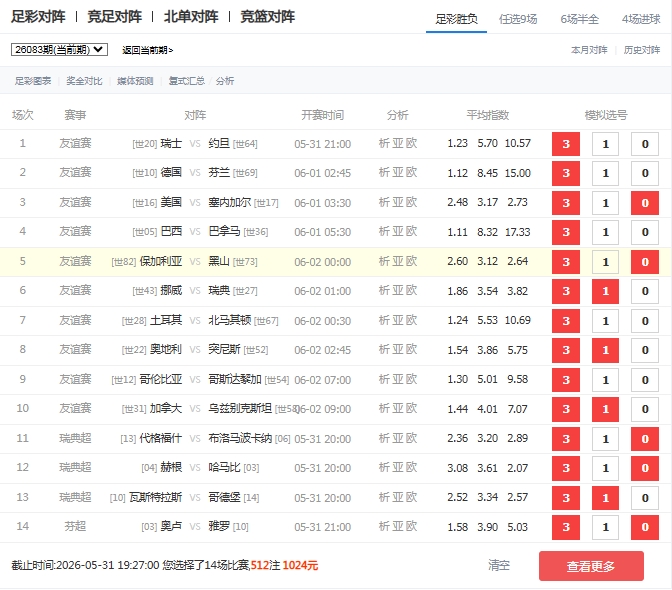Click the 清空 clear link

pos(499,565)
